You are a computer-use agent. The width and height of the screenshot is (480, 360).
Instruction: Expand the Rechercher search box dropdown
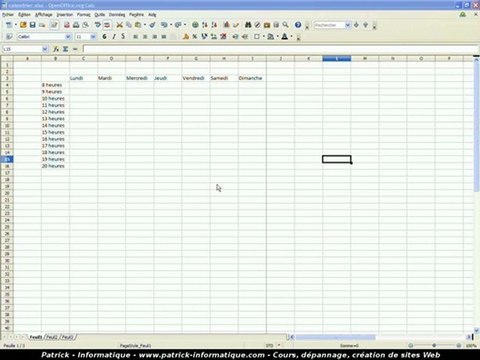(x=348, y=25)
